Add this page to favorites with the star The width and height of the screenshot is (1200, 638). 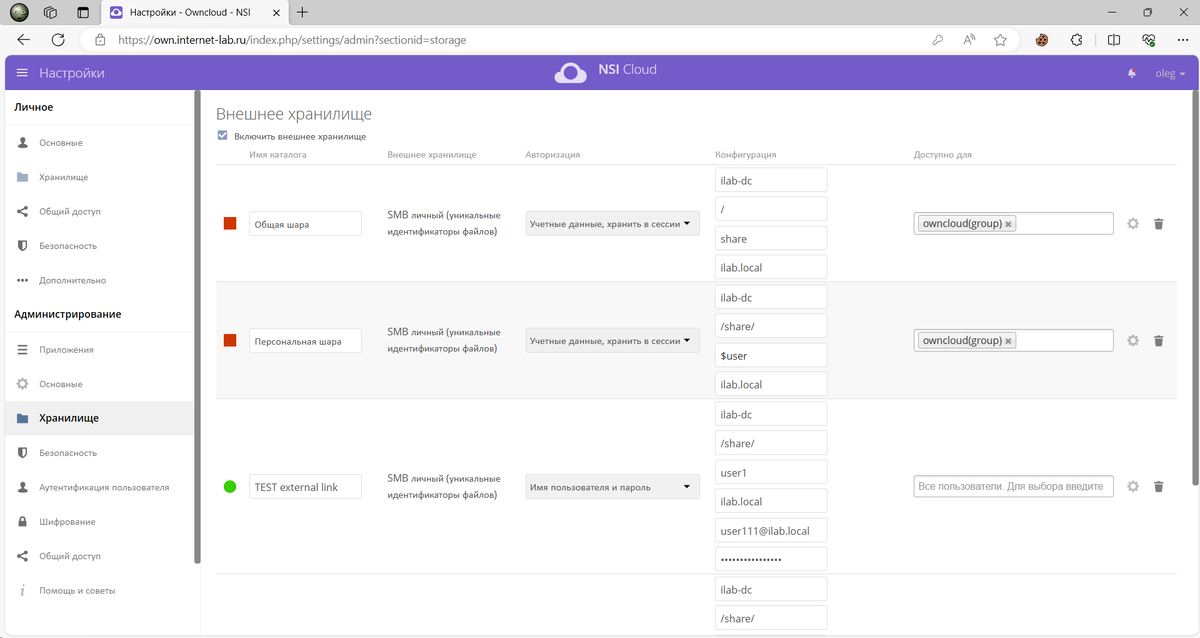click(1000, 40)
